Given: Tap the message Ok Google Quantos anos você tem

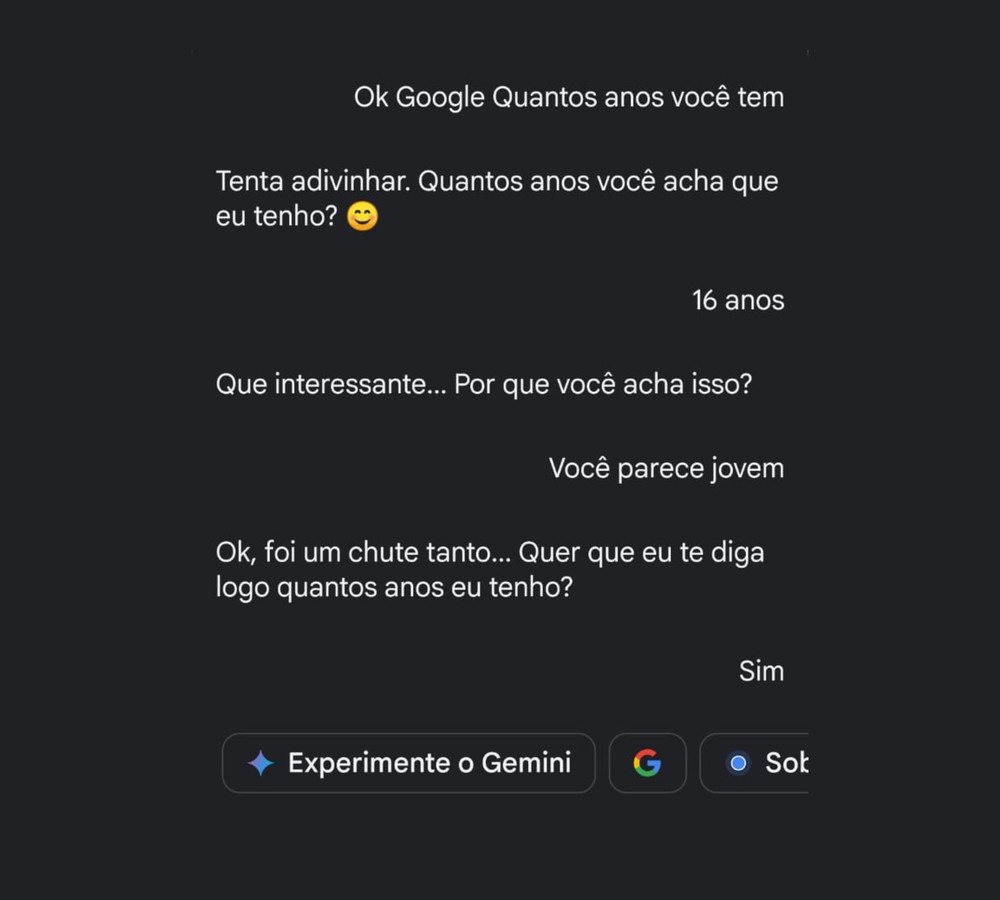Looking at the screenshot, I should tap(569, 96).
